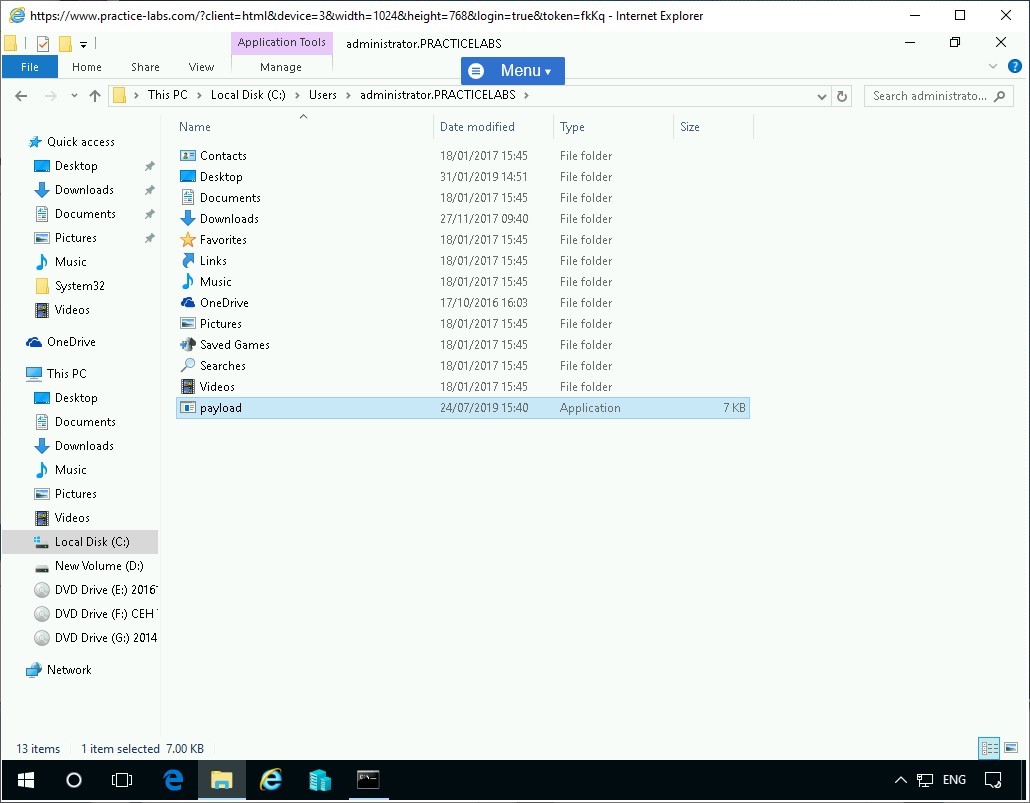Select the Manage tab under Application Tools
The width and height of the screenshot is (1030, 803).
[x=281, y=67]
